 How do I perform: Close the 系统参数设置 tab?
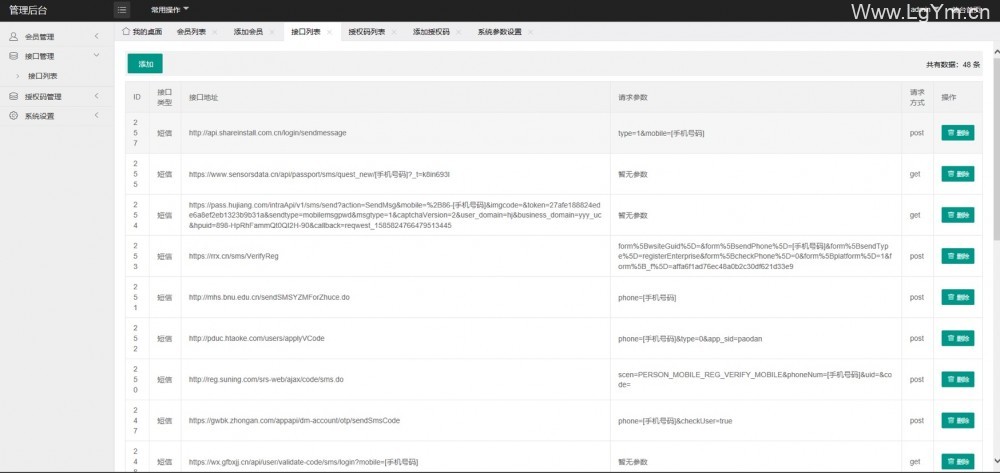(531, 31)
